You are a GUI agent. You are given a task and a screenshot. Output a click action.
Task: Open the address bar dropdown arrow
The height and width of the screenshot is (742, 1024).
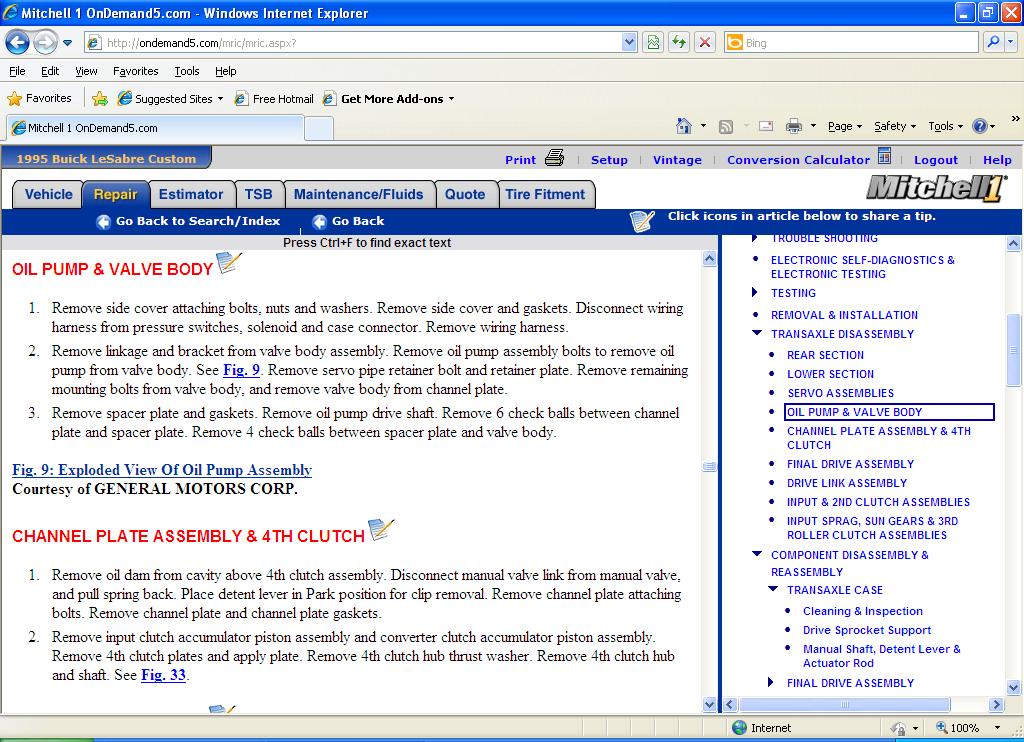click(629, 42)
